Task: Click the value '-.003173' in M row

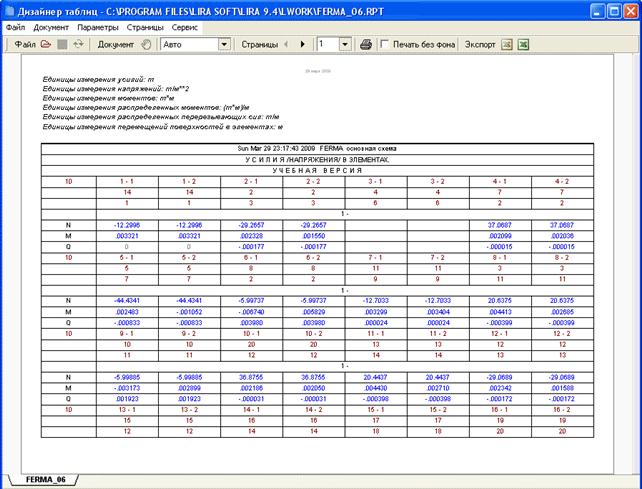Action: pos(127,388)
